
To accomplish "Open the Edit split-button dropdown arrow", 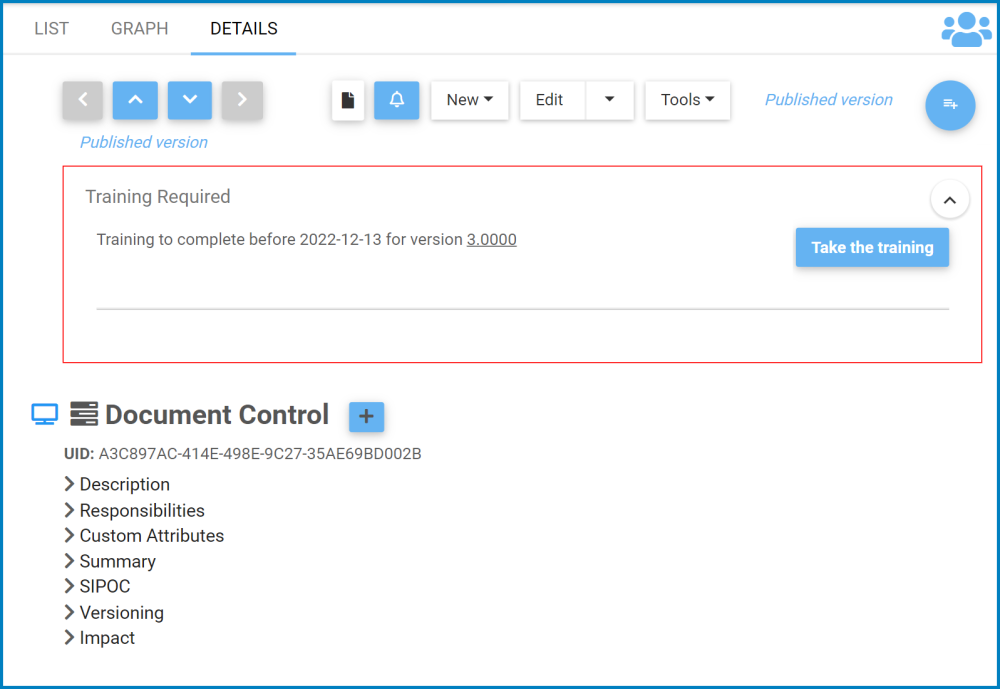I will (611, 100).
